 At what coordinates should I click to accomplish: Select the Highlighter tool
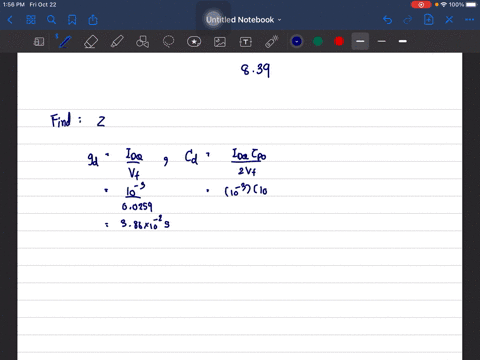[x=117, y=42]
